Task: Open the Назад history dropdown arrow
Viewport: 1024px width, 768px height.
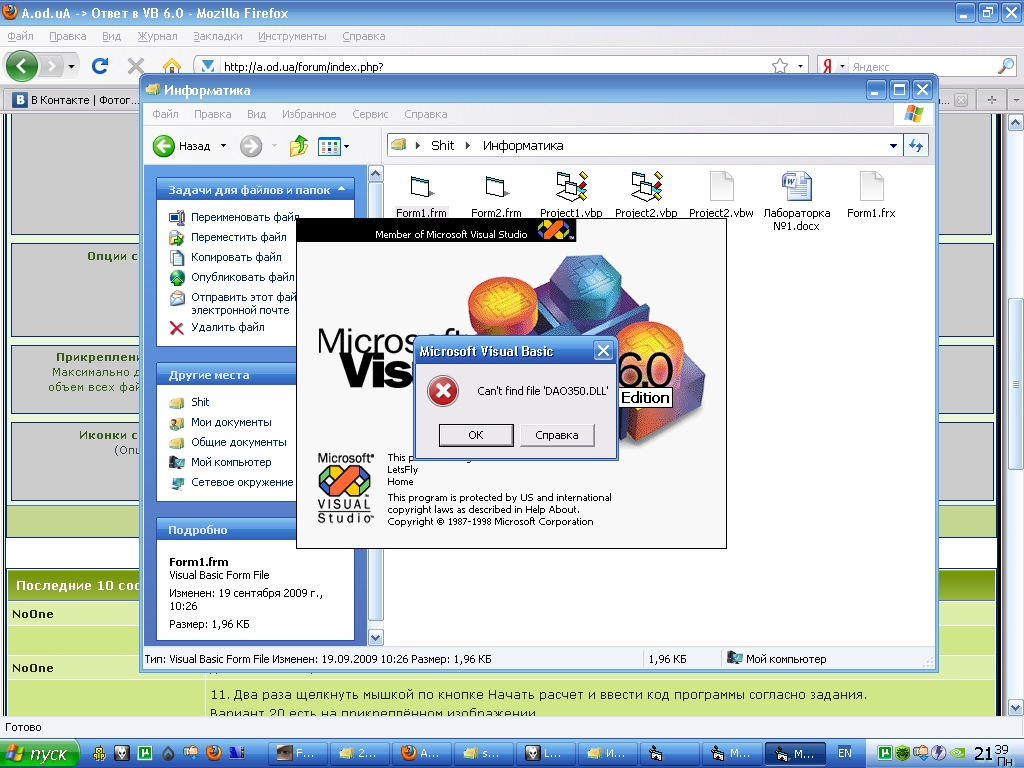Action: click(x=223, y=146)
